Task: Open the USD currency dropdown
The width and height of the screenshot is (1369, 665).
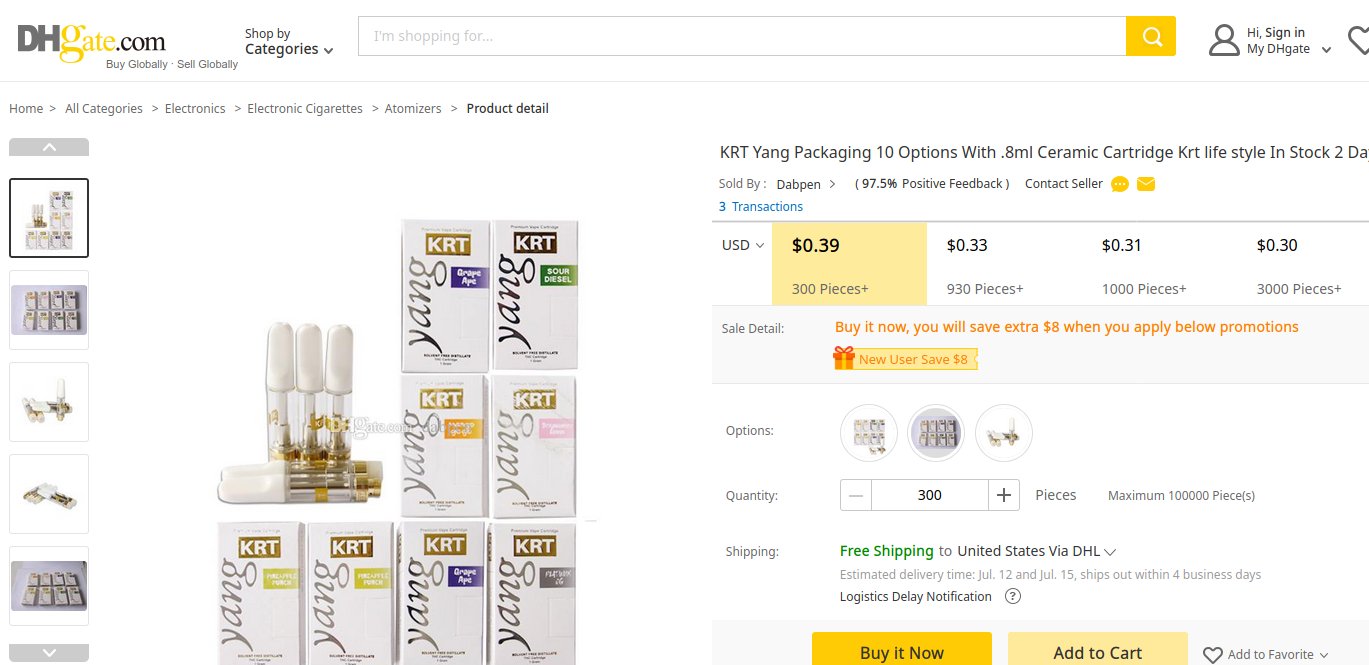Action: click(x=739, y=244)
